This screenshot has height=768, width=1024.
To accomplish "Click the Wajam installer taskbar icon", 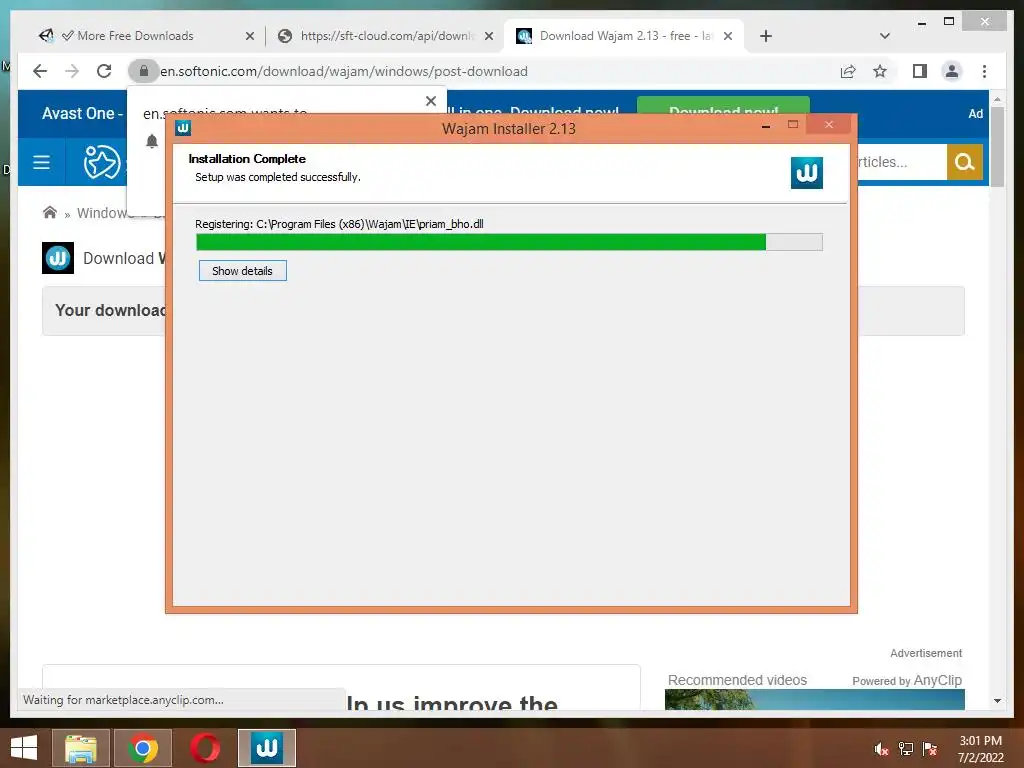I will coord(266,748).
